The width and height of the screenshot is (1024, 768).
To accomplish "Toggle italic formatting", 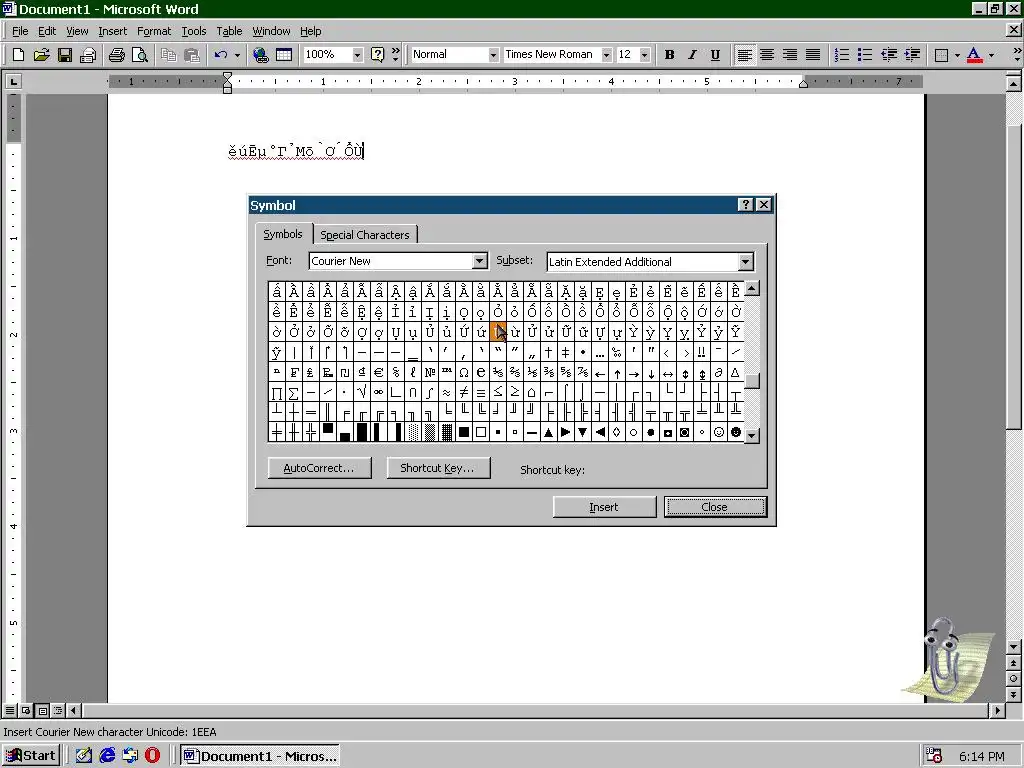I will pyautogui.click(x=692, y=55).
